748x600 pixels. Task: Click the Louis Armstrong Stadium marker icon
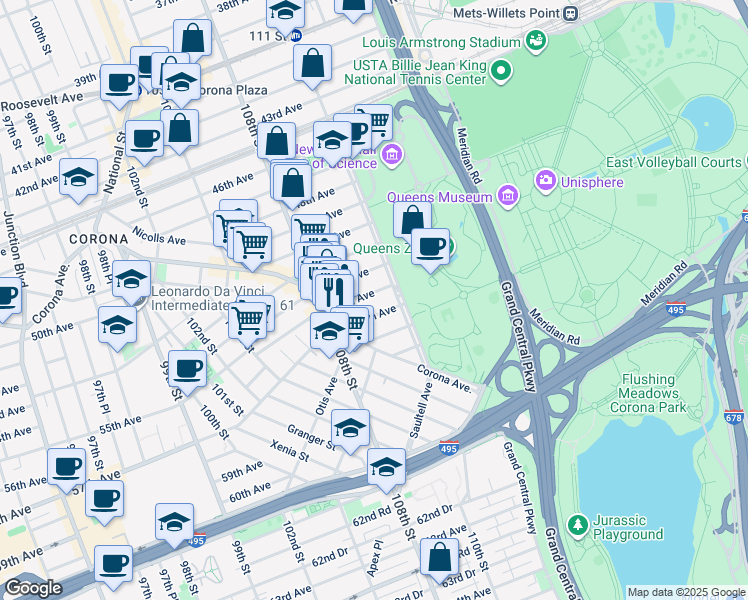537,41
